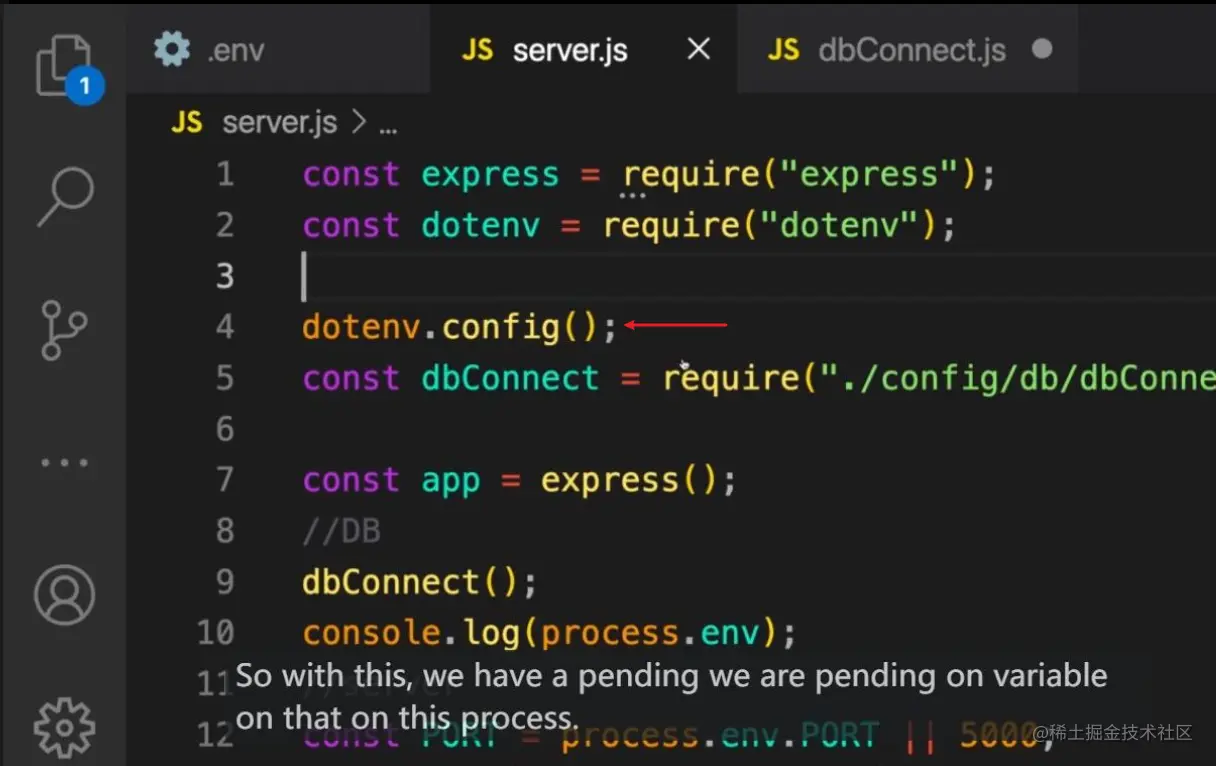Screen dimensions: 1216x766
Task: Click console.log(process.env) statement
Action: 549,634
